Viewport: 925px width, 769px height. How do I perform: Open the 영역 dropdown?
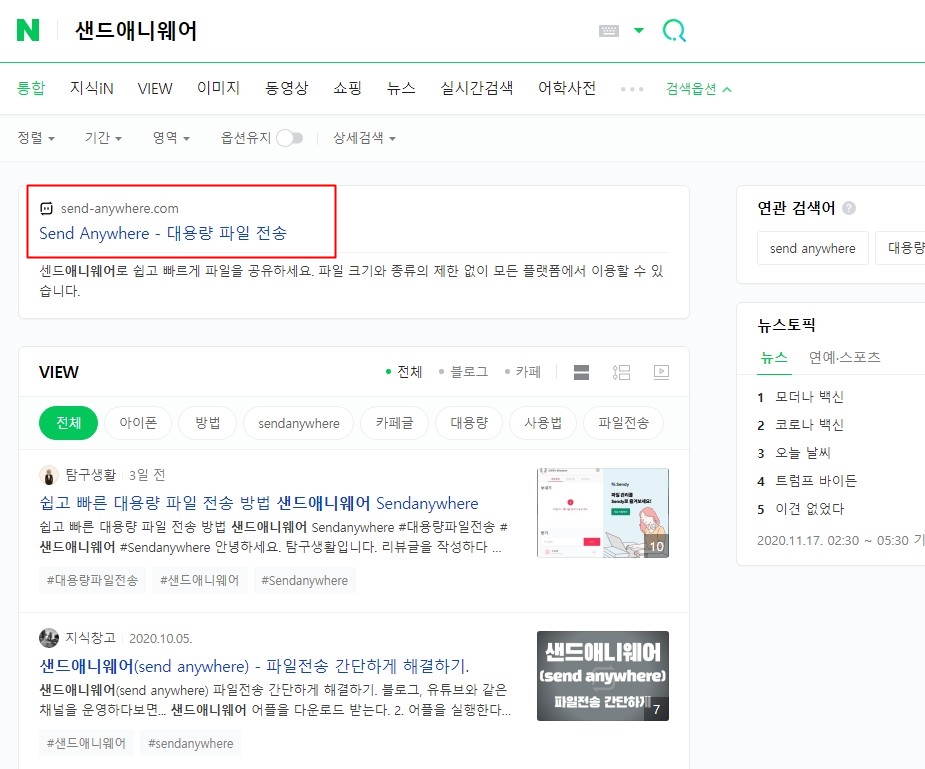[171, 138]
